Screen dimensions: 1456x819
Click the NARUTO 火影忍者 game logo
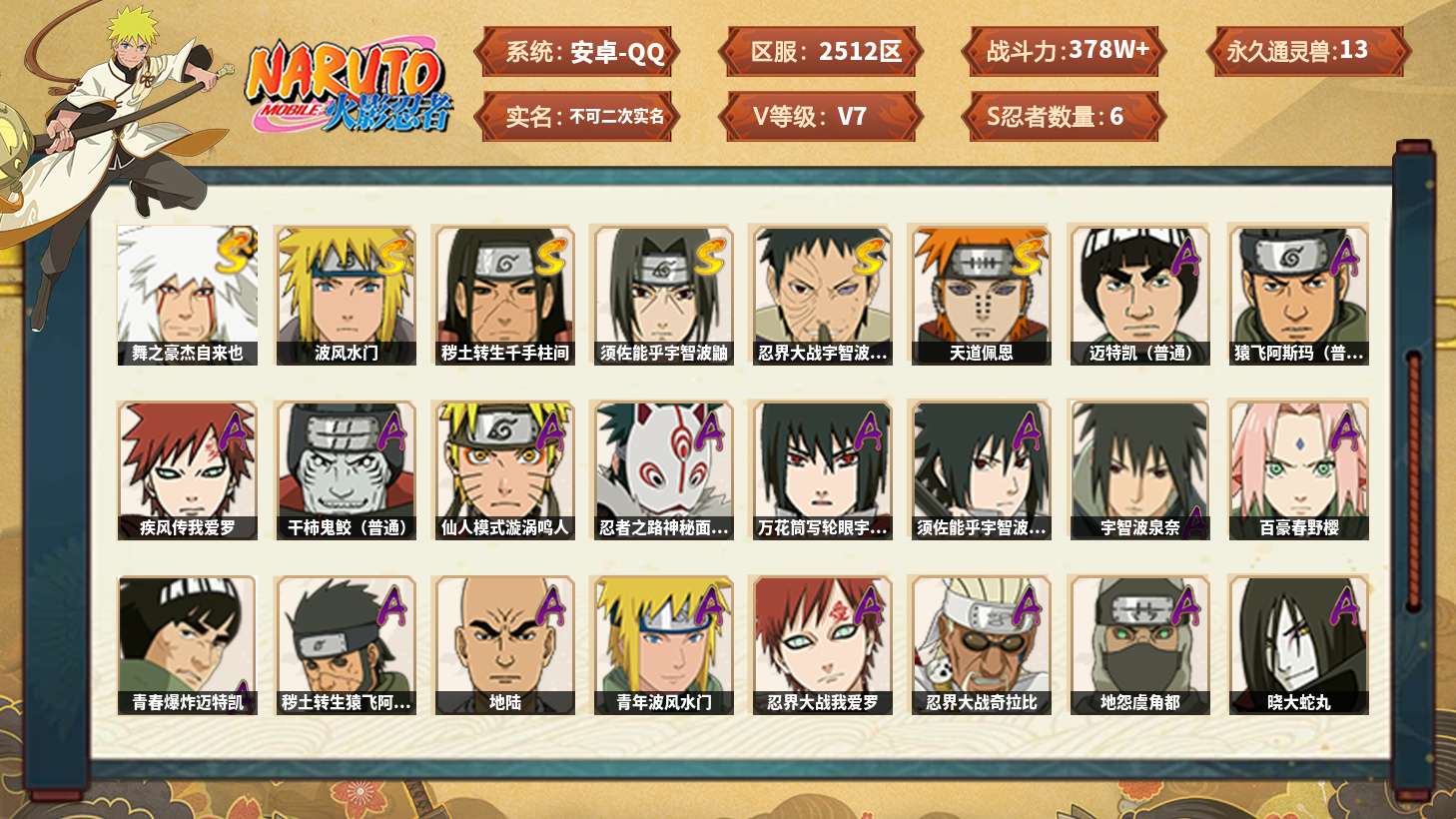point(350,86)
